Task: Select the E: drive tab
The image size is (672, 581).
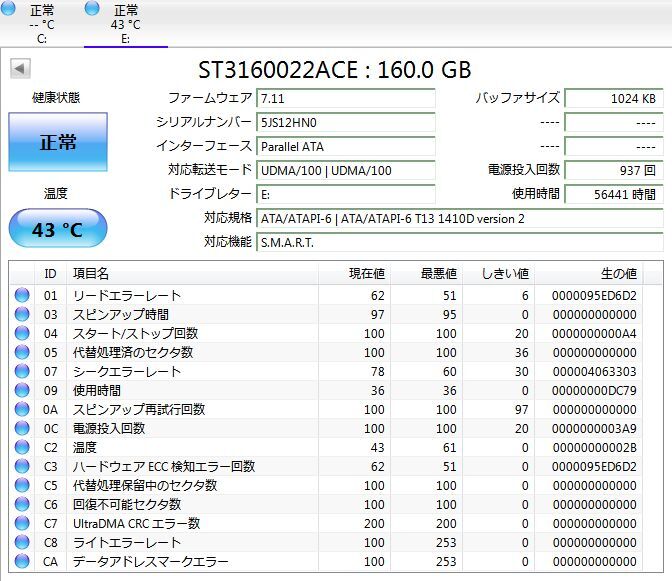Action: [125, 24]
